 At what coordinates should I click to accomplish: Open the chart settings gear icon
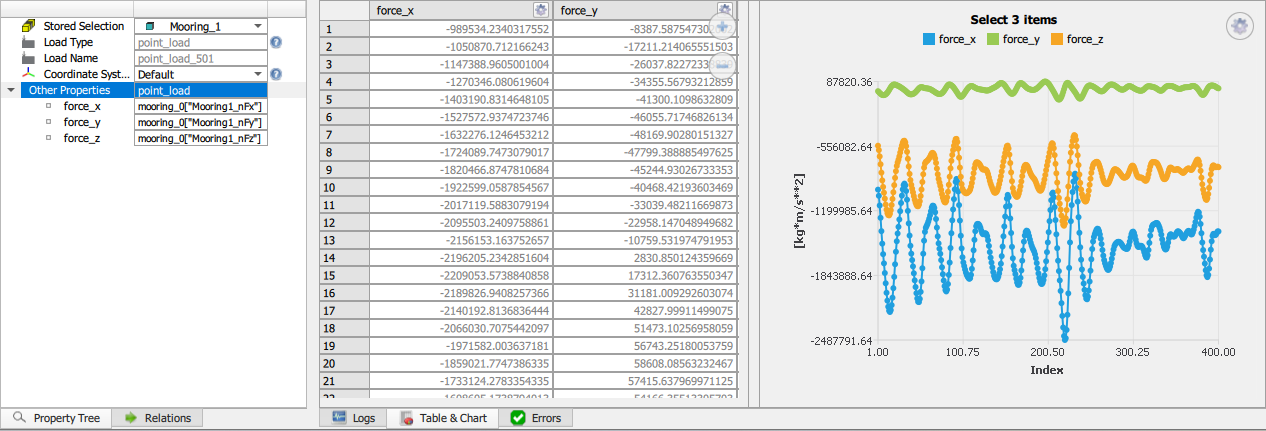click(x=1239, y=26)
